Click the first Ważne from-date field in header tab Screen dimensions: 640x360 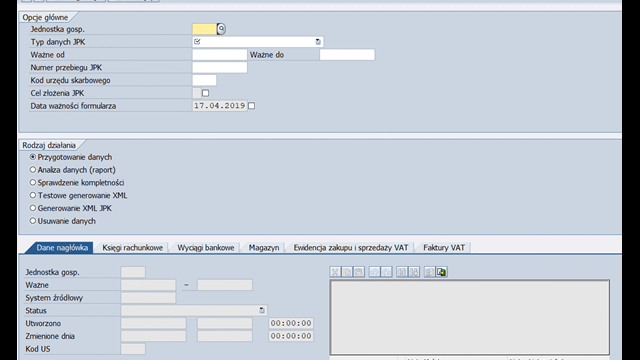pos(148,285)
